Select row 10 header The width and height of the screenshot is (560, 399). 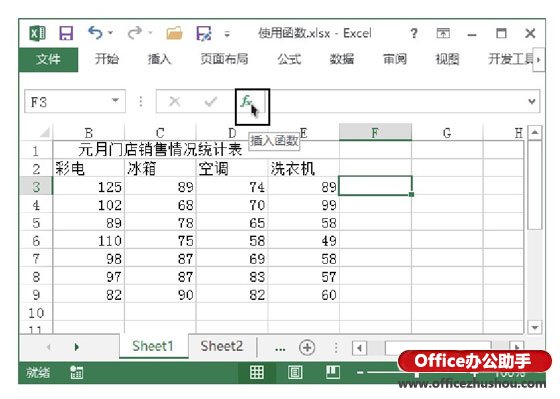[x=36, y=313]
